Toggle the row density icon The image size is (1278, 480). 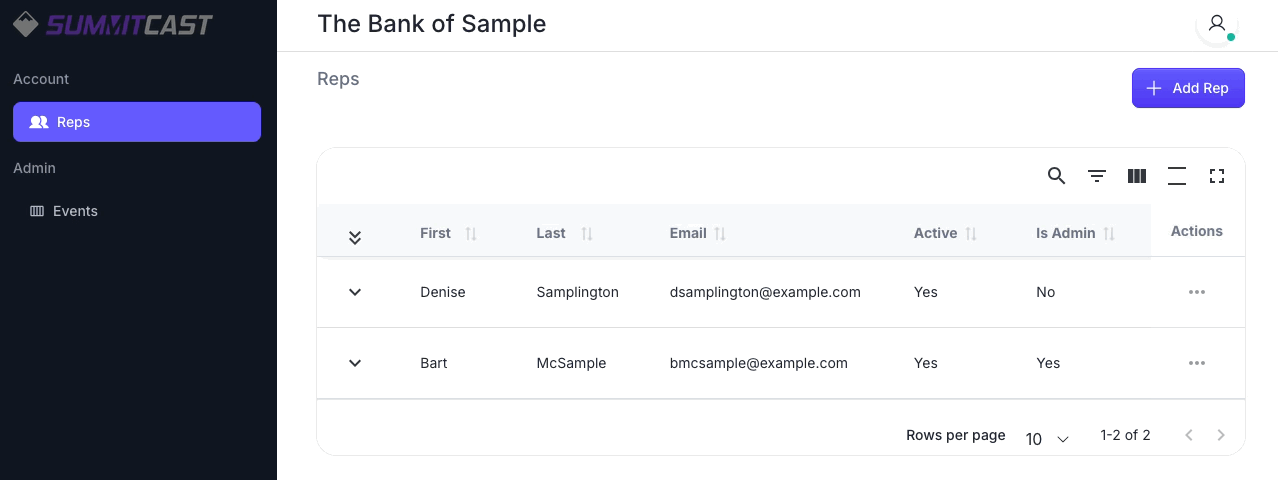1177,176
